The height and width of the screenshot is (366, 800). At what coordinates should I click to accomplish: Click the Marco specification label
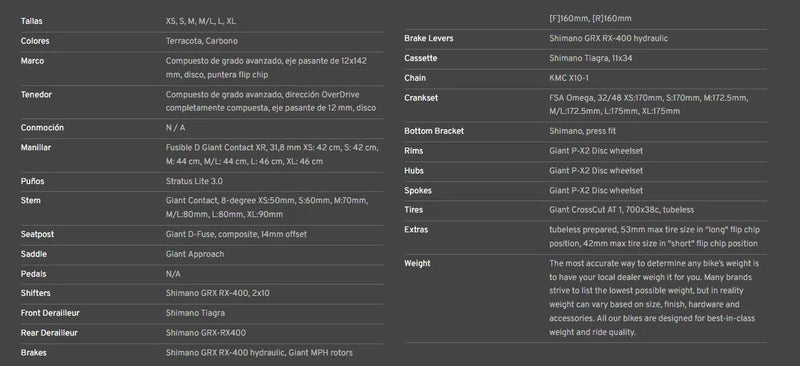tap(32, 61)
